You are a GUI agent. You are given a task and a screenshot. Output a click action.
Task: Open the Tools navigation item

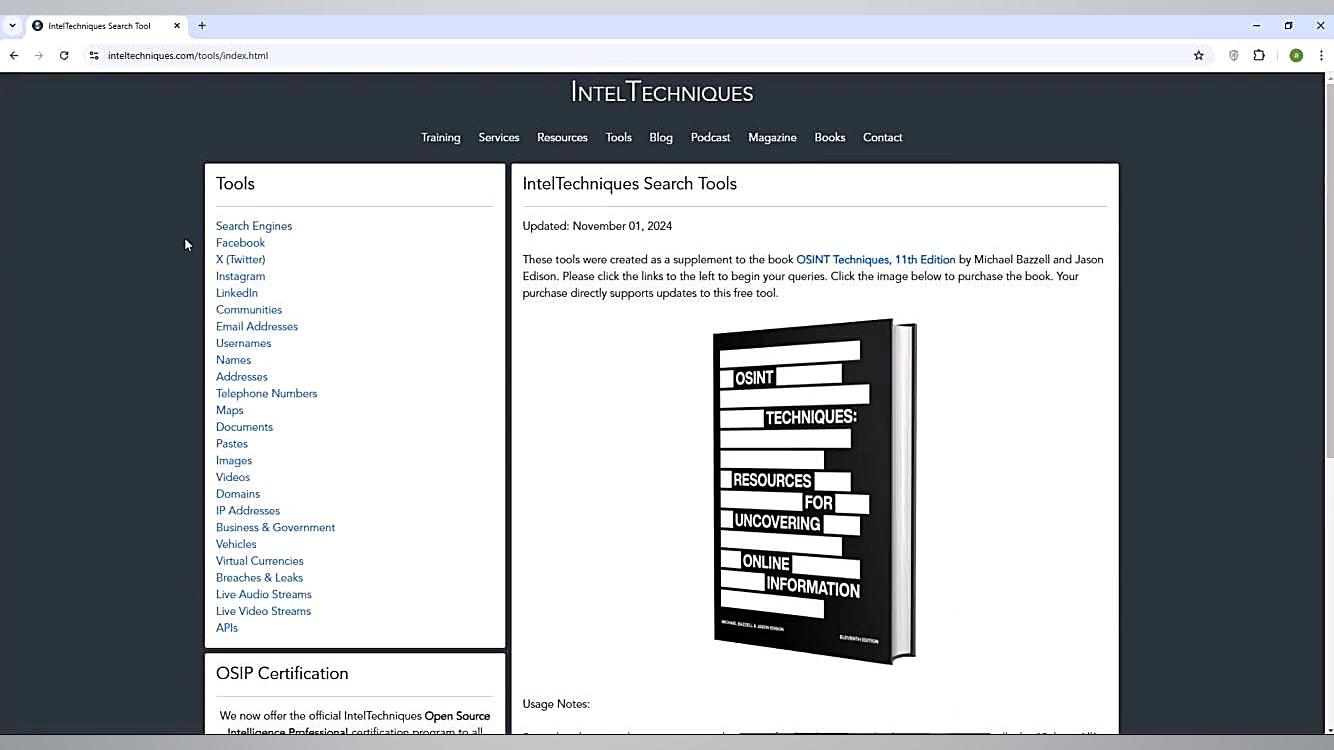coord(618,137)
